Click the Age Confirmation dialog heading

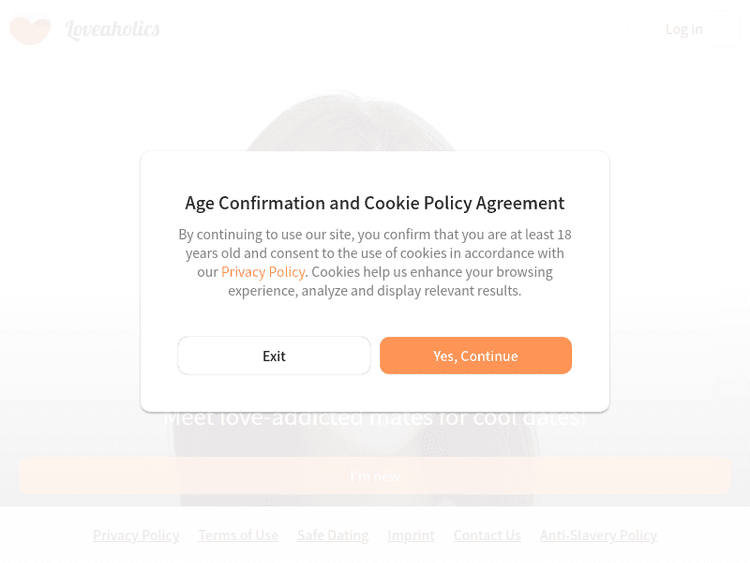375,203
